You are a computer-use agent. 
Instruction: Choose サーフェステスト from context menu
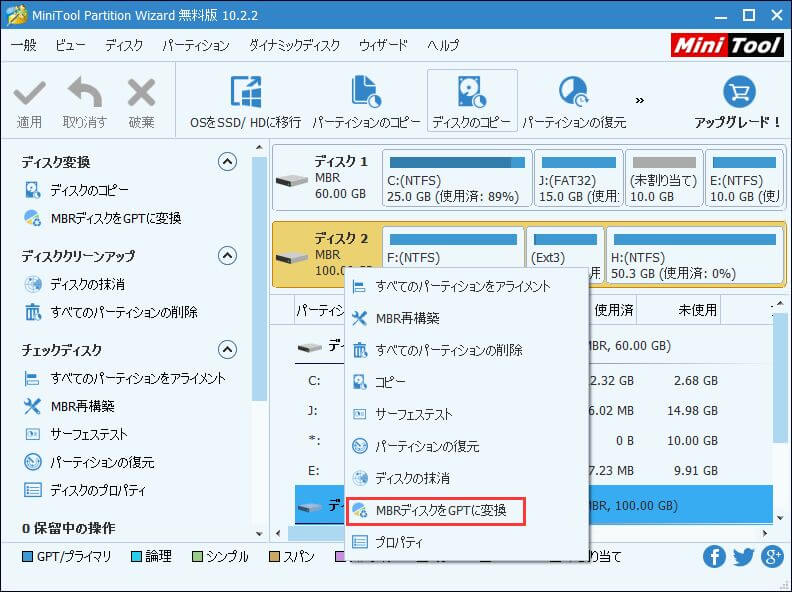[413, 414]
